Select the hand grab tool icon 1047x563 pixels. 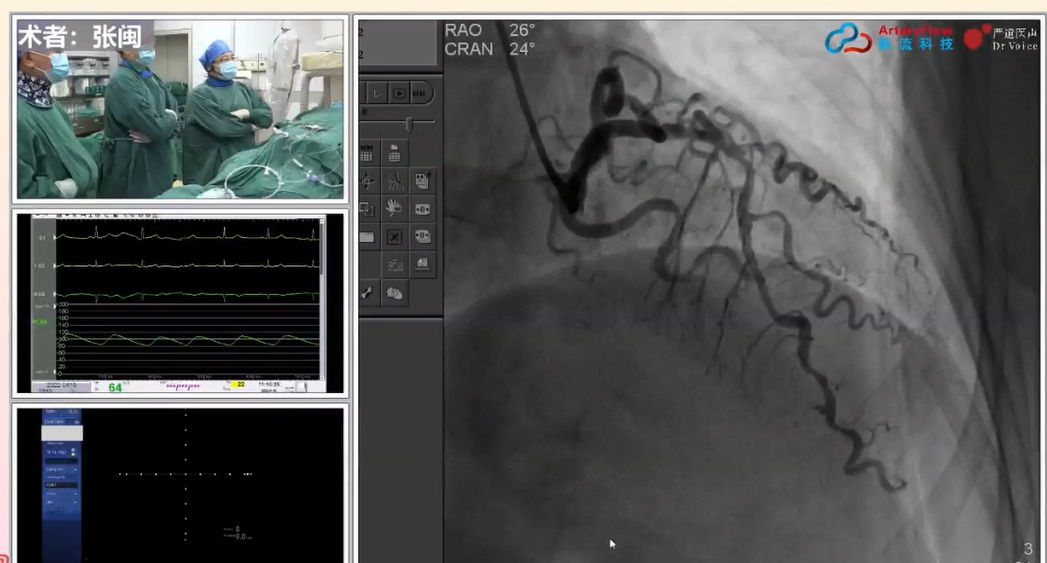coord(394,208)
